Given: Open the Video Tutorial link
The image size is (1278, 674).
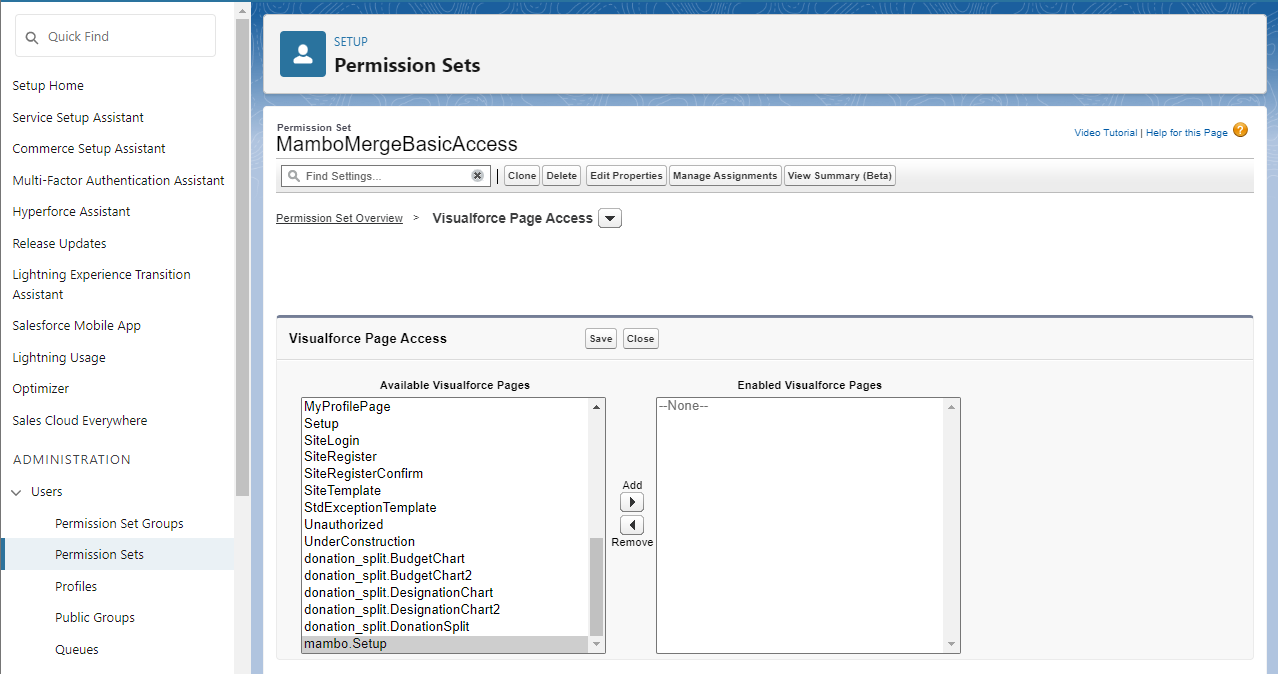Looking at the screenshot, I should pos(1105,133).
